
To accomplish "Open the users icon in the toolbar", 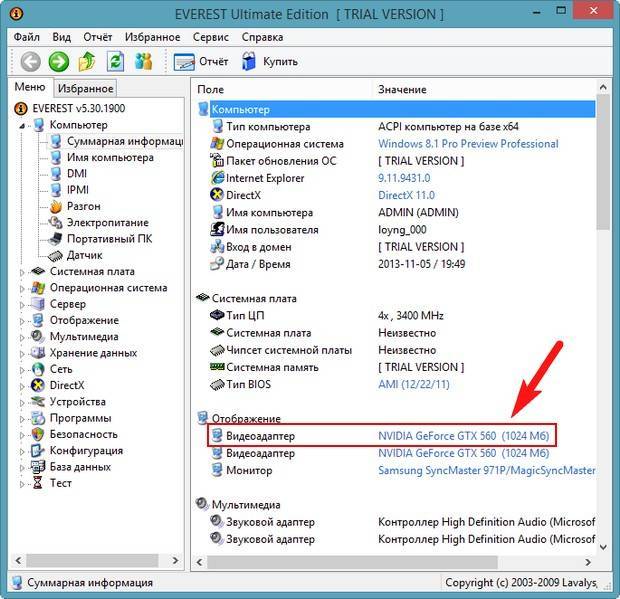I will [143, 62].
